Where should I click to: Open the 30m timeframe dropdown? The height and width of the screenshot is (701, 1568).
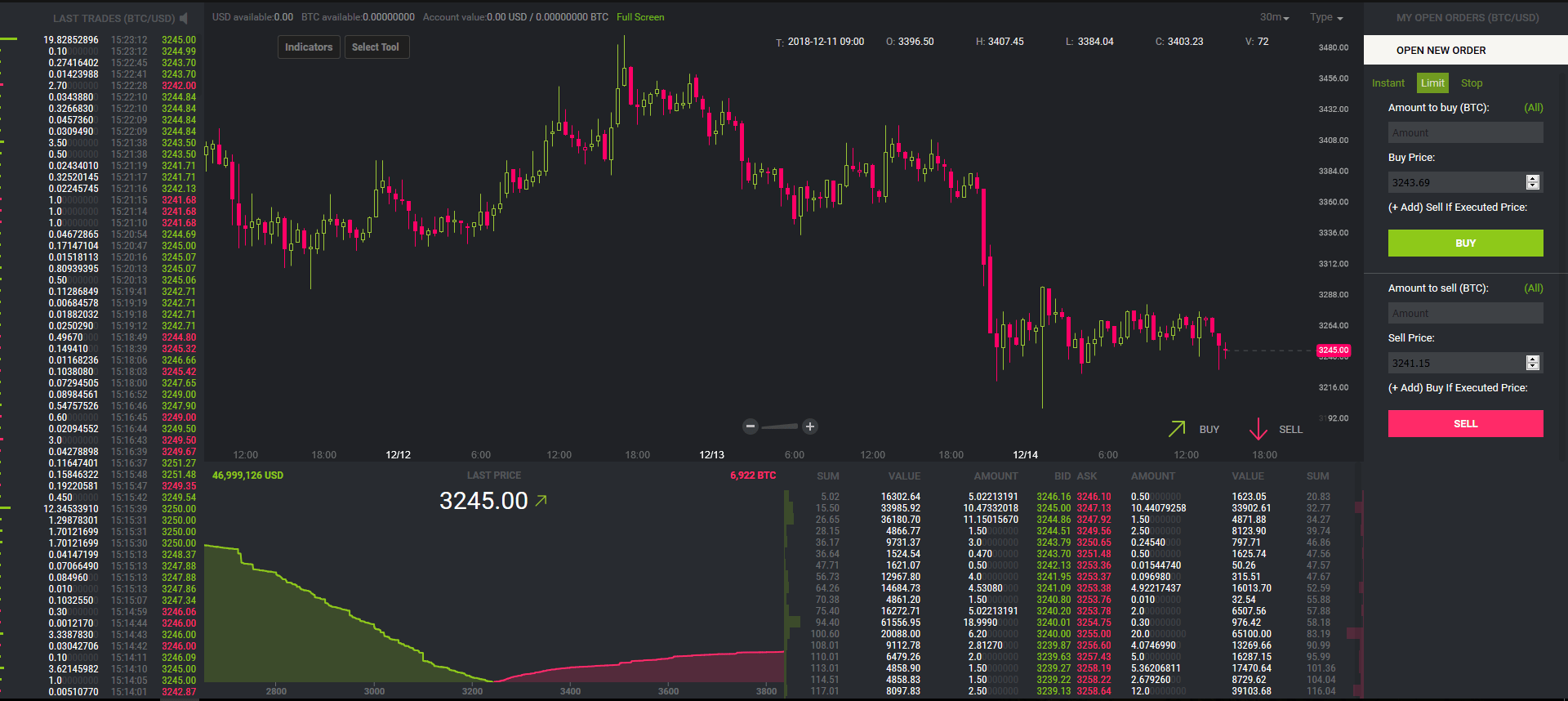[1274, 17]
